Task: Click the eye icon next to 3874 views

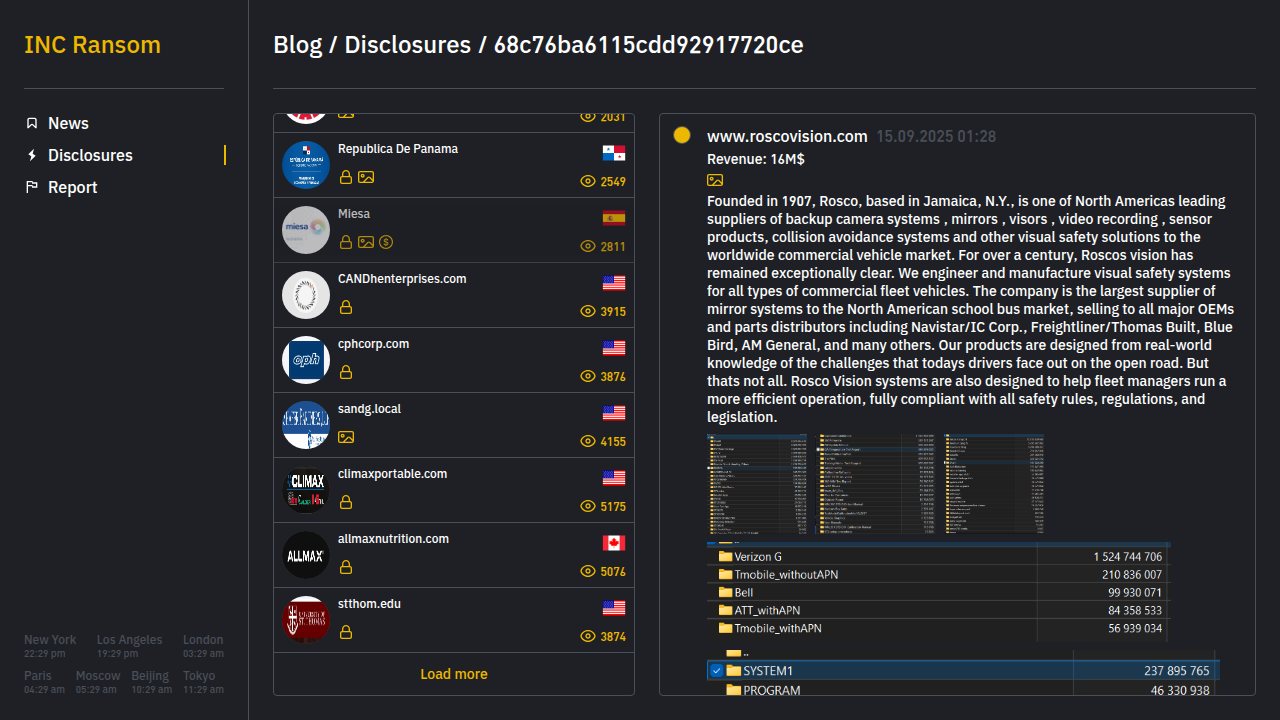Action: pos(588,636)
